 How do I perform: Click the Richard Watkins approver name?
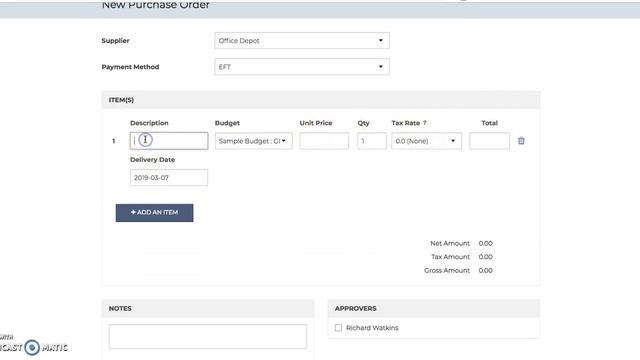coord(372,328)
